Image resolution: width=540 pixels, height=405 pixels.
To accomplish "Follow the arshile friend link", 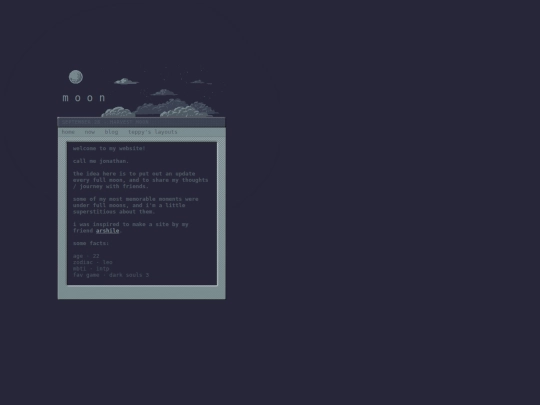I will pos(107,231).
